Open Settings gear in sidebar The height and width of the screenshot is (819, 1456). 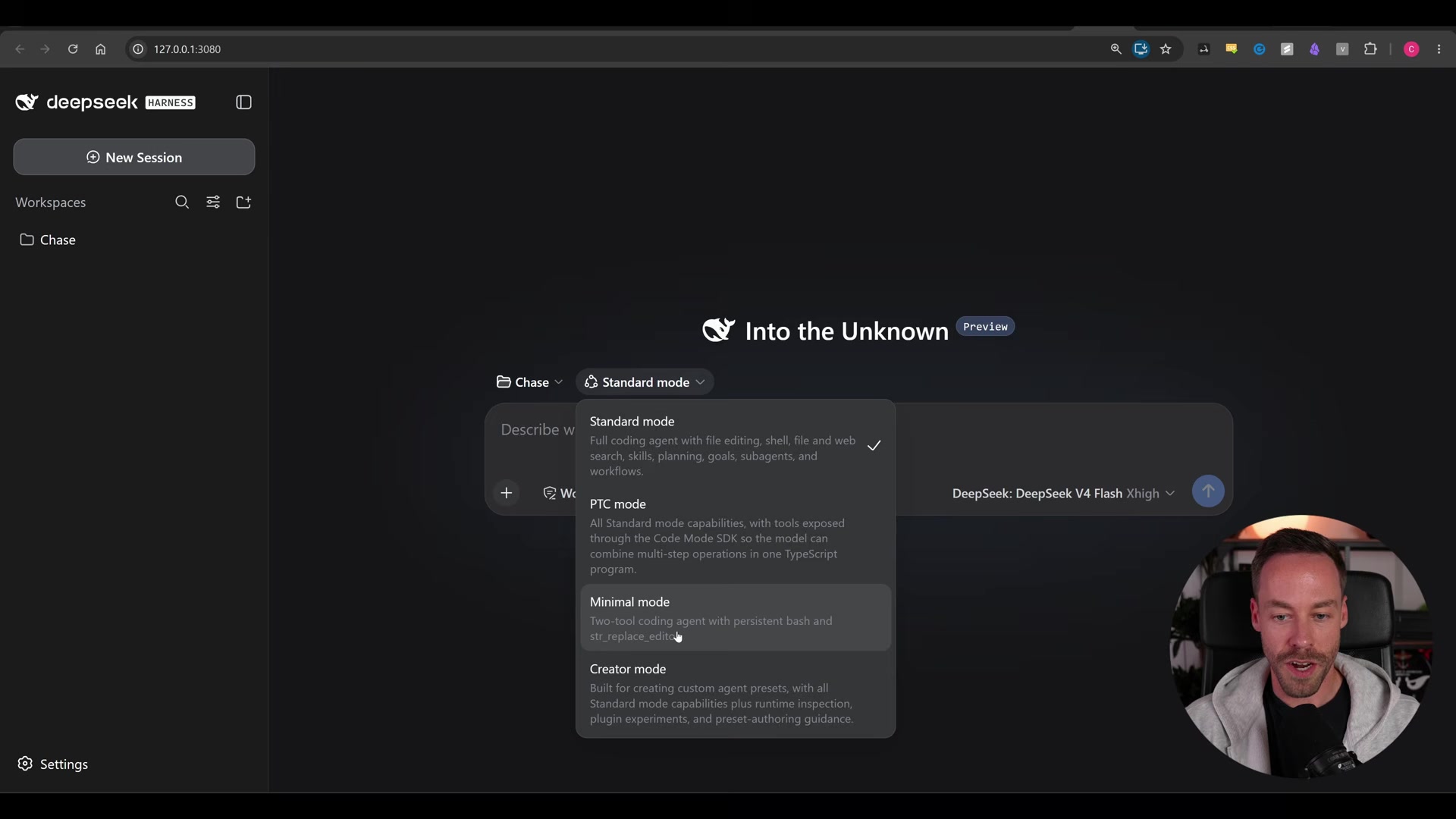coord(53,764)
